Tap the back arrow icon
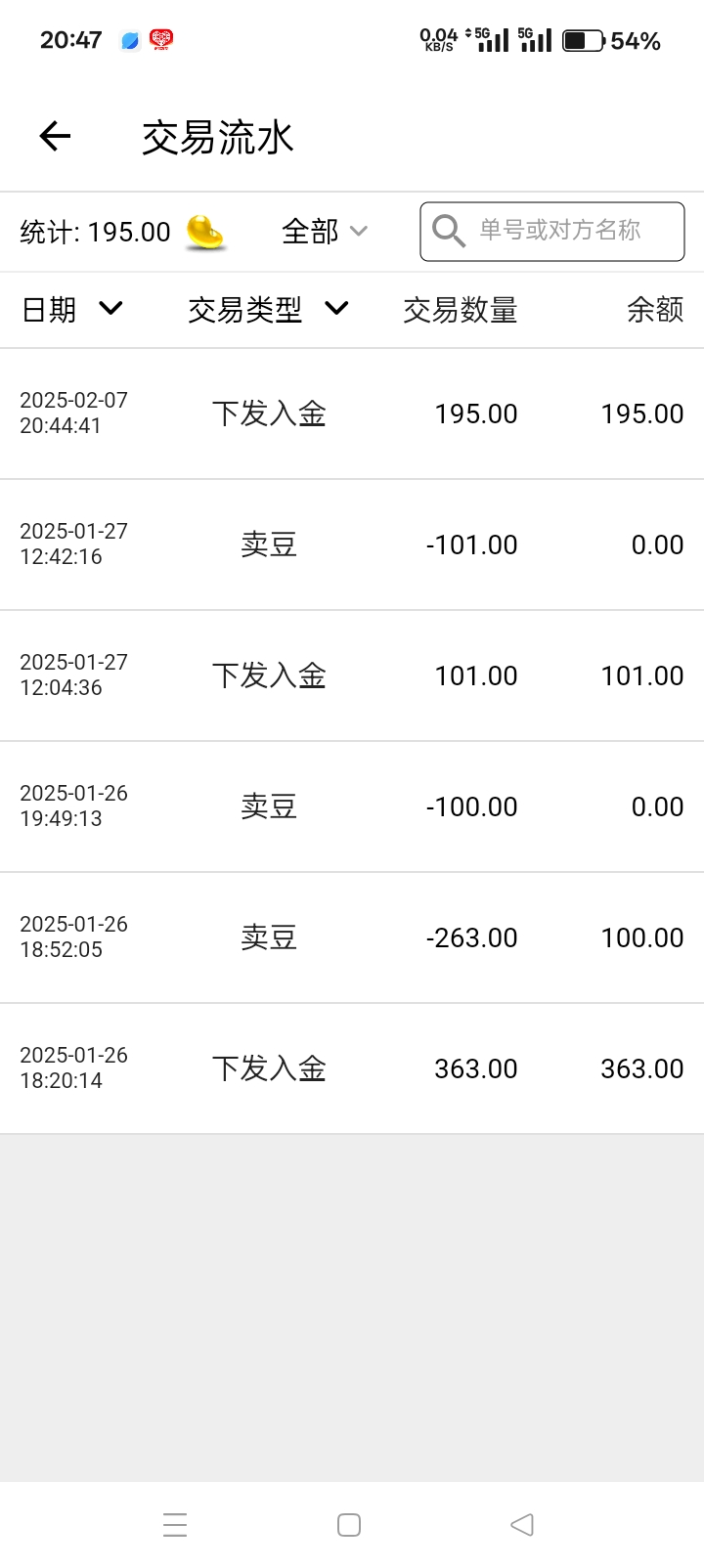 point(56,137)
